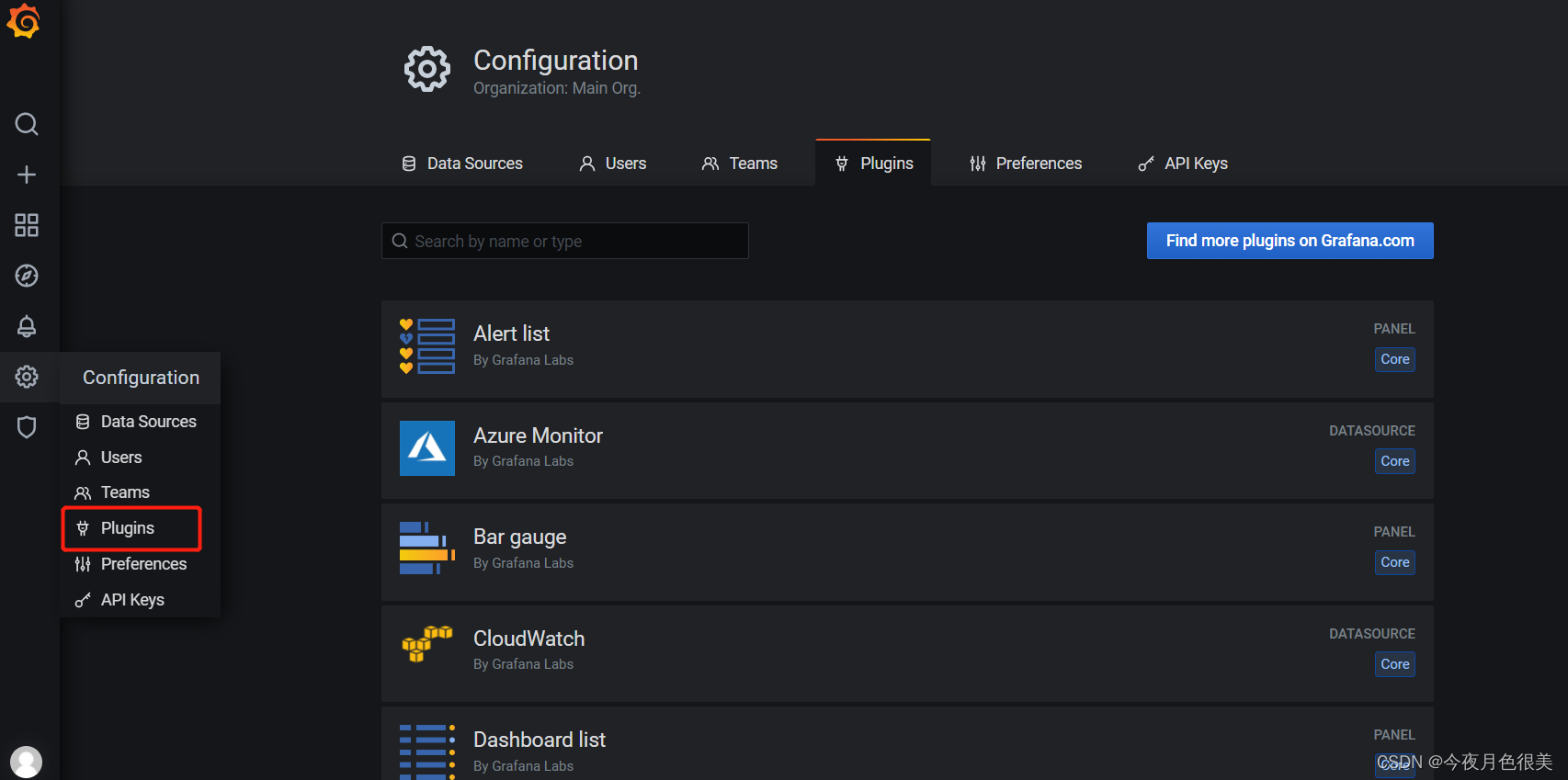Viewport: 1568px width, 780px height.
Task: Open the Dashboard list plugin title
Action: (540, 740)
